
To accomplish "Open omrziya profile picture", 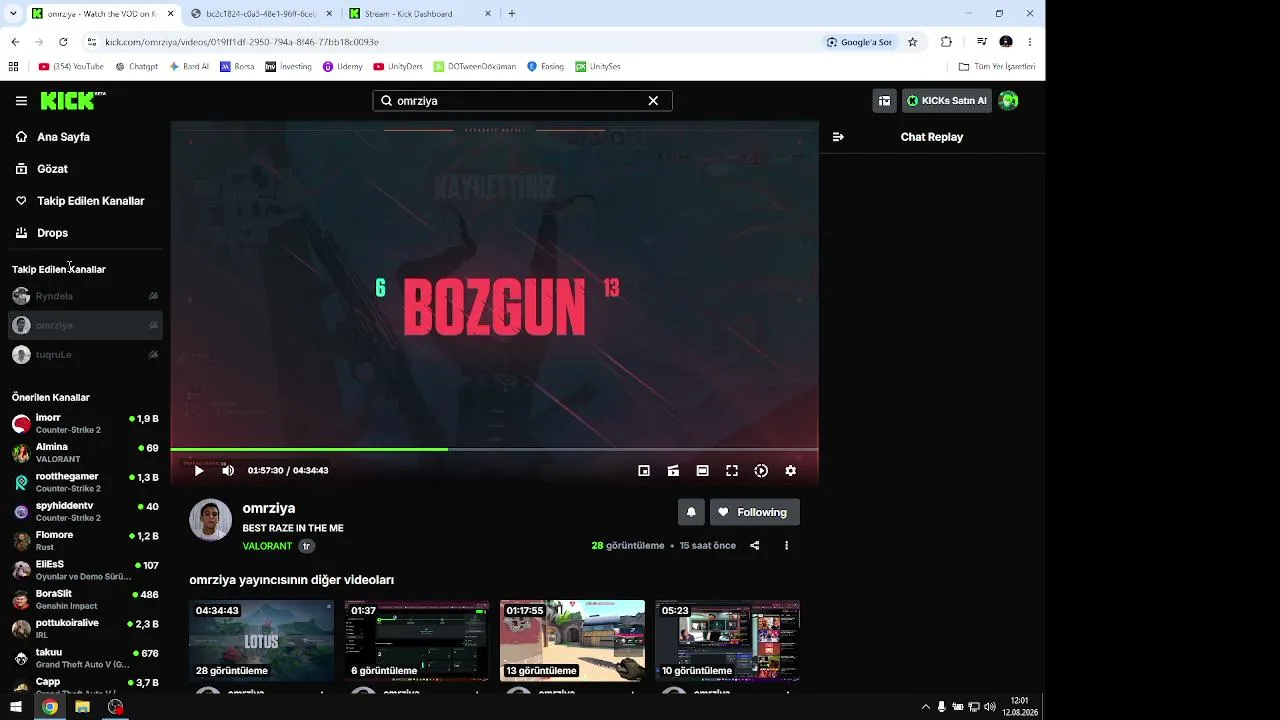I will pyautogui.click(x=211, y=520).
